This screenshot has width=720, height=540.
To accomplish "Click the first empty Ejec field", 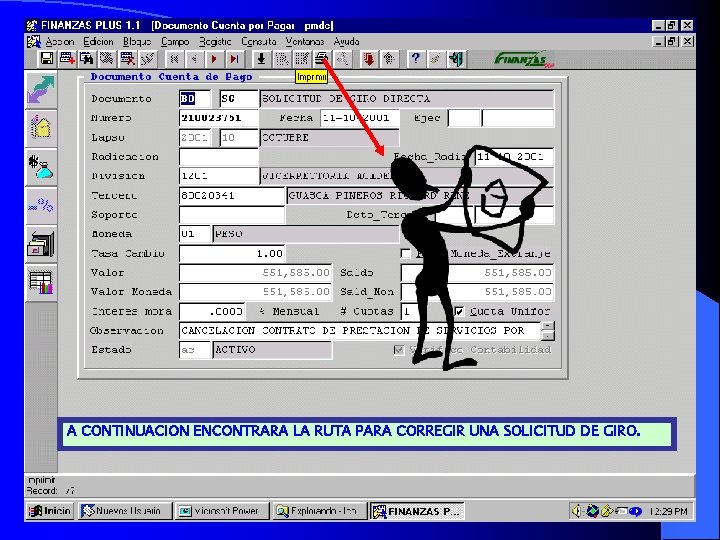I will [464, 118].
